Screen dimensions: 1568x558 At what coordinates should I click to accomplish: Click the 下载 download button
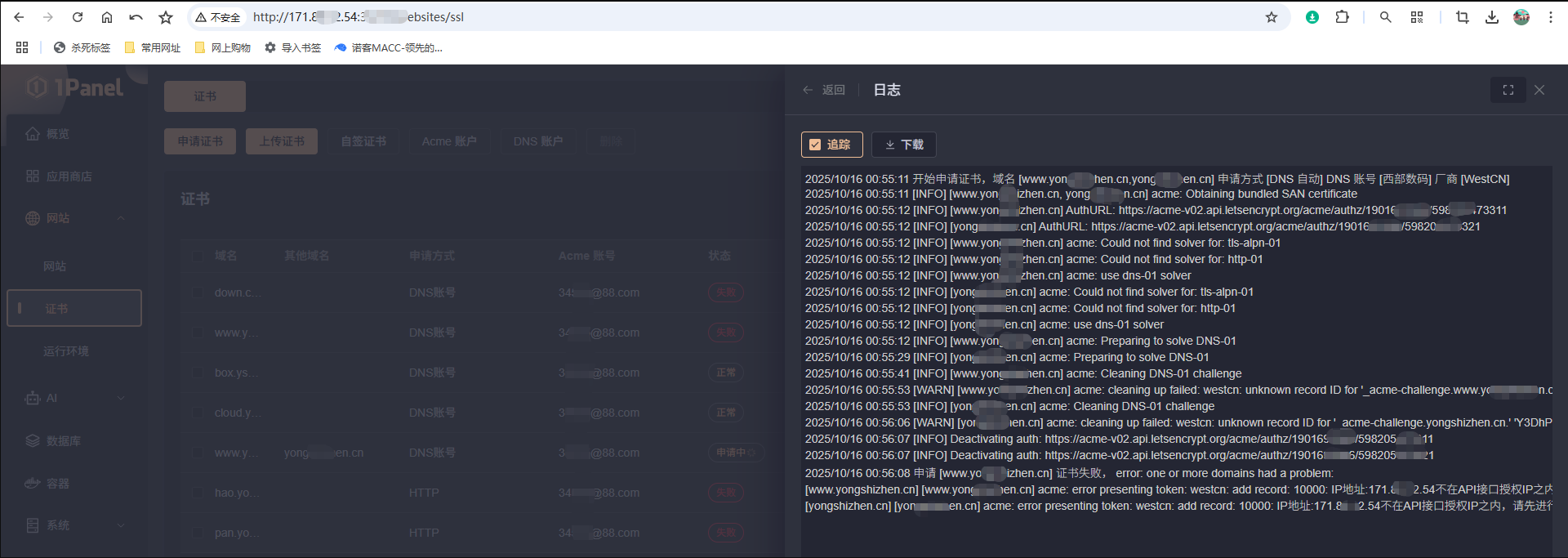pos(903,145)
